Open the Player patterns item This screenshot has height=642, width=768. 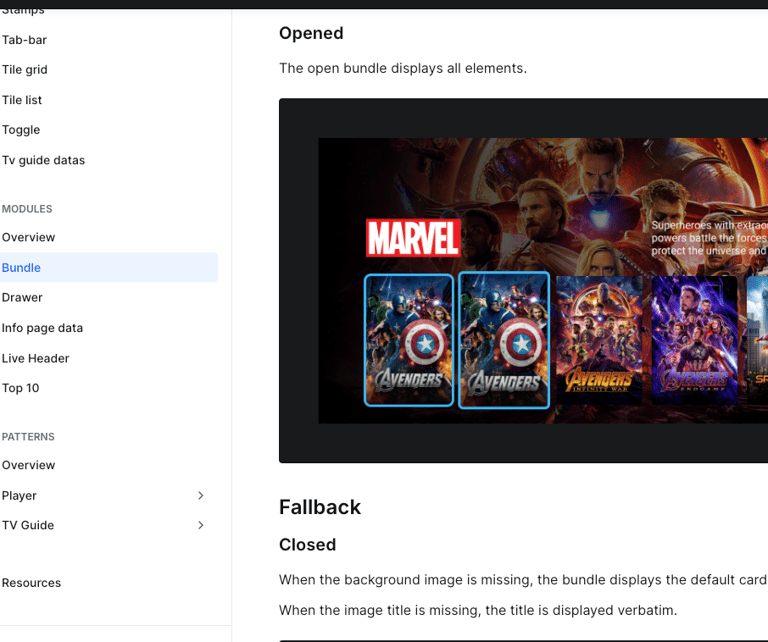click(19, 496)
